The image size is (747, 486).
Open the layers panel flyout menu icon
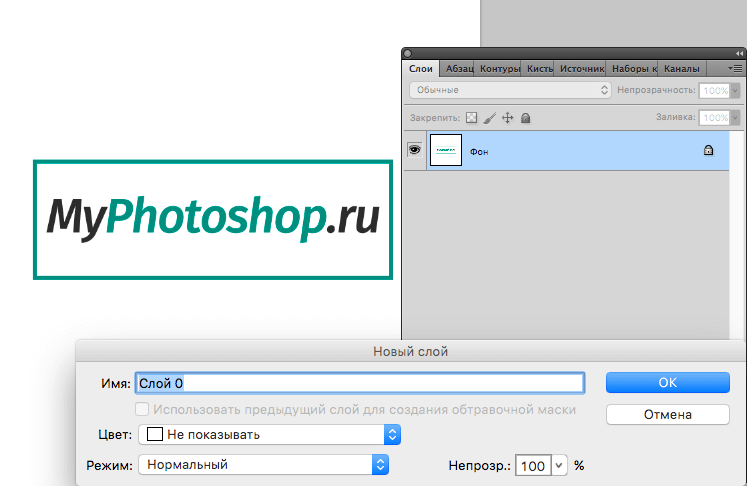click(x=735, y=69)
